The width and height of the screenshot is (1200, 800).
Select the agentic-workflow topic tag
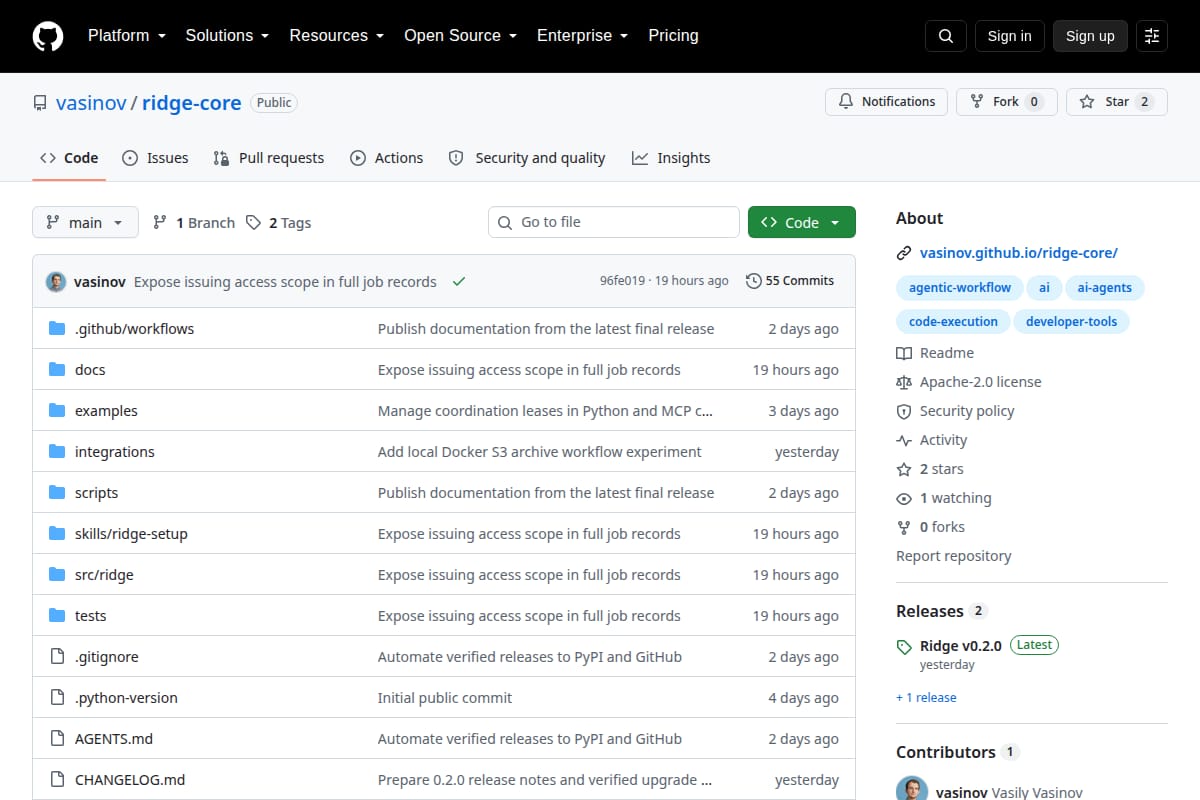960,288
